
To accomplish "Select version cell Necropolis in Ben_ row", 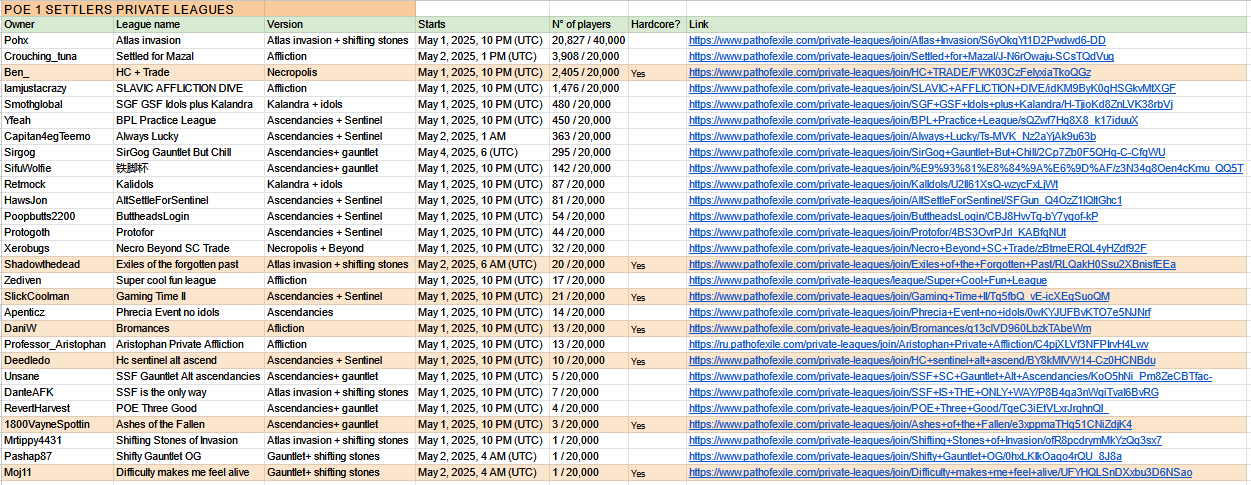I will (x=339, y=72).
